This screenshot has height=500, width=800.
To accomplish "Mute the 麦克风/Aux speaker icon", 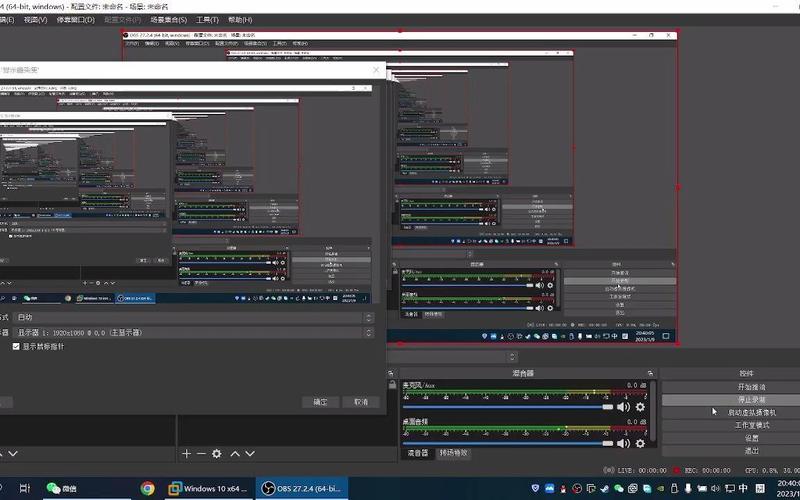I will 624,407.
